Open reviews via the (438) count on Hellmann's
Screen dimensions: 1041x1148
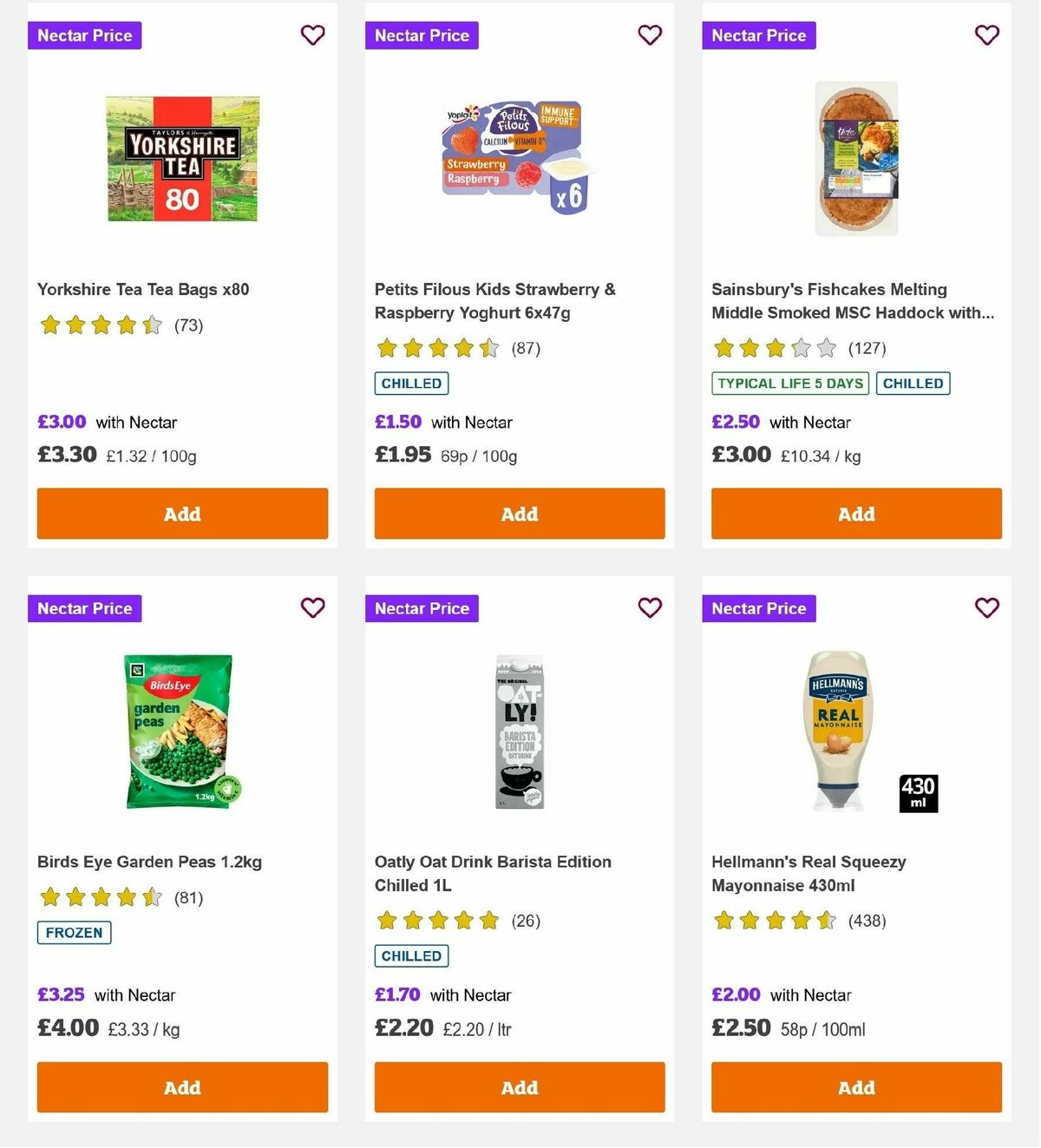(867, 921)
